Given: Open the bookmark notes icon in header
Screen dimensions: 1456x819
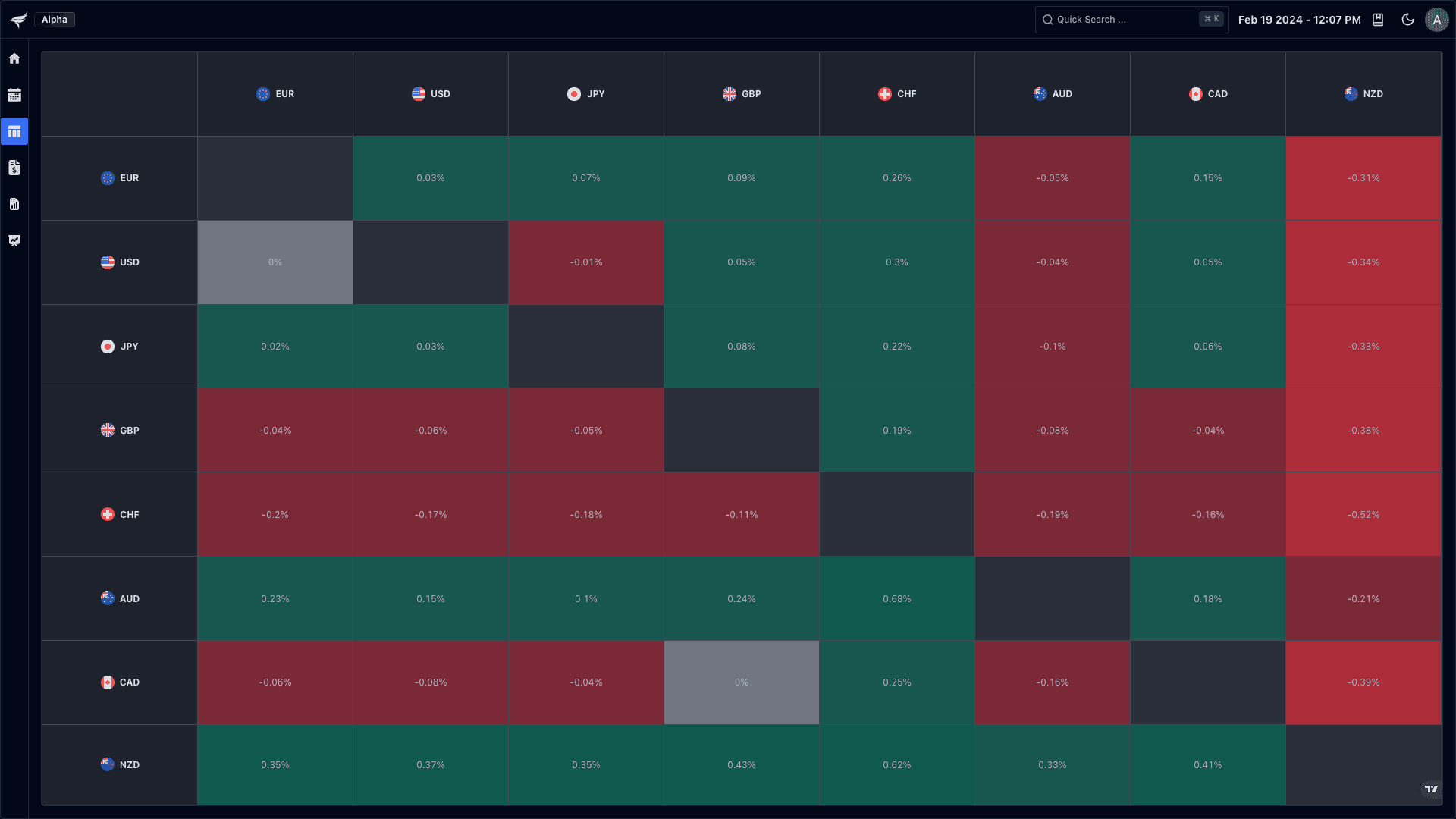Looking at the screenshot, I should pos(1378,20).
